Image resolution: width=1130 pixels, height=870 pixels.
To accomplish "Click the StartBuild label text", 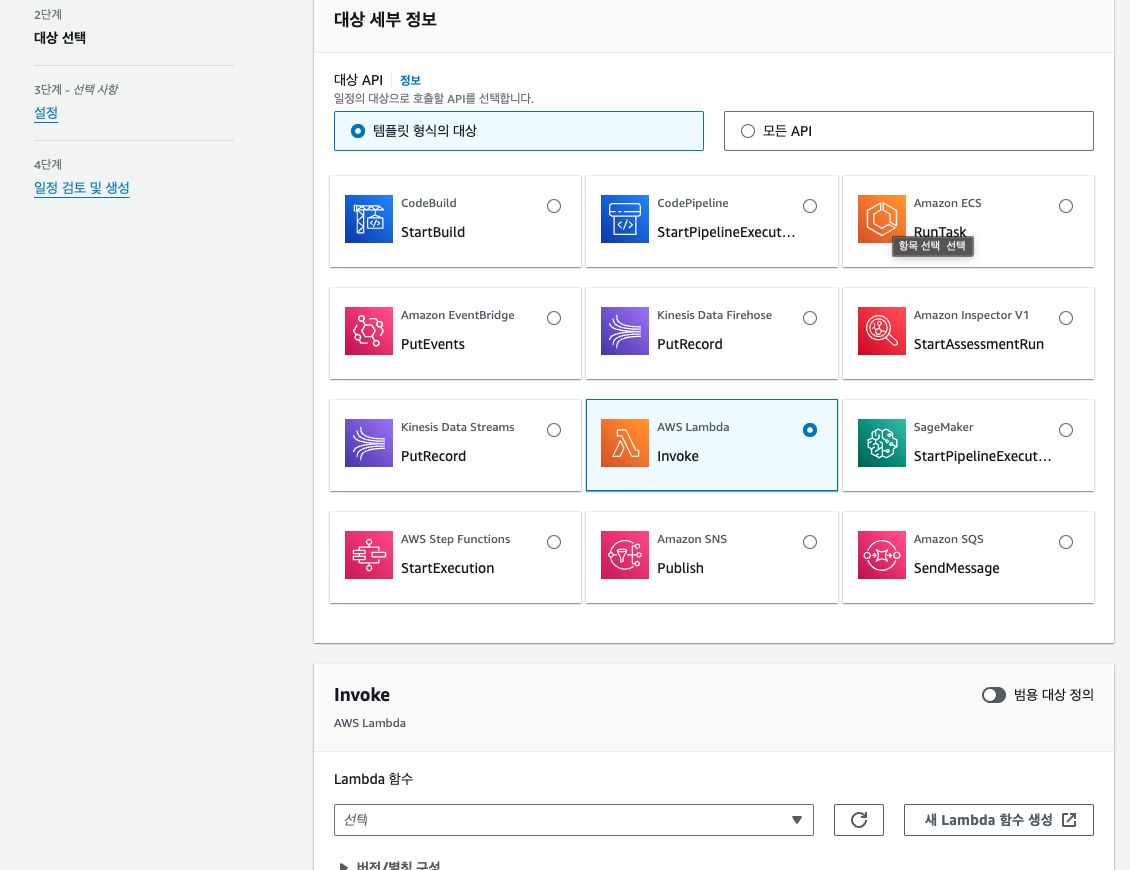I will click(x=433, y=232).
